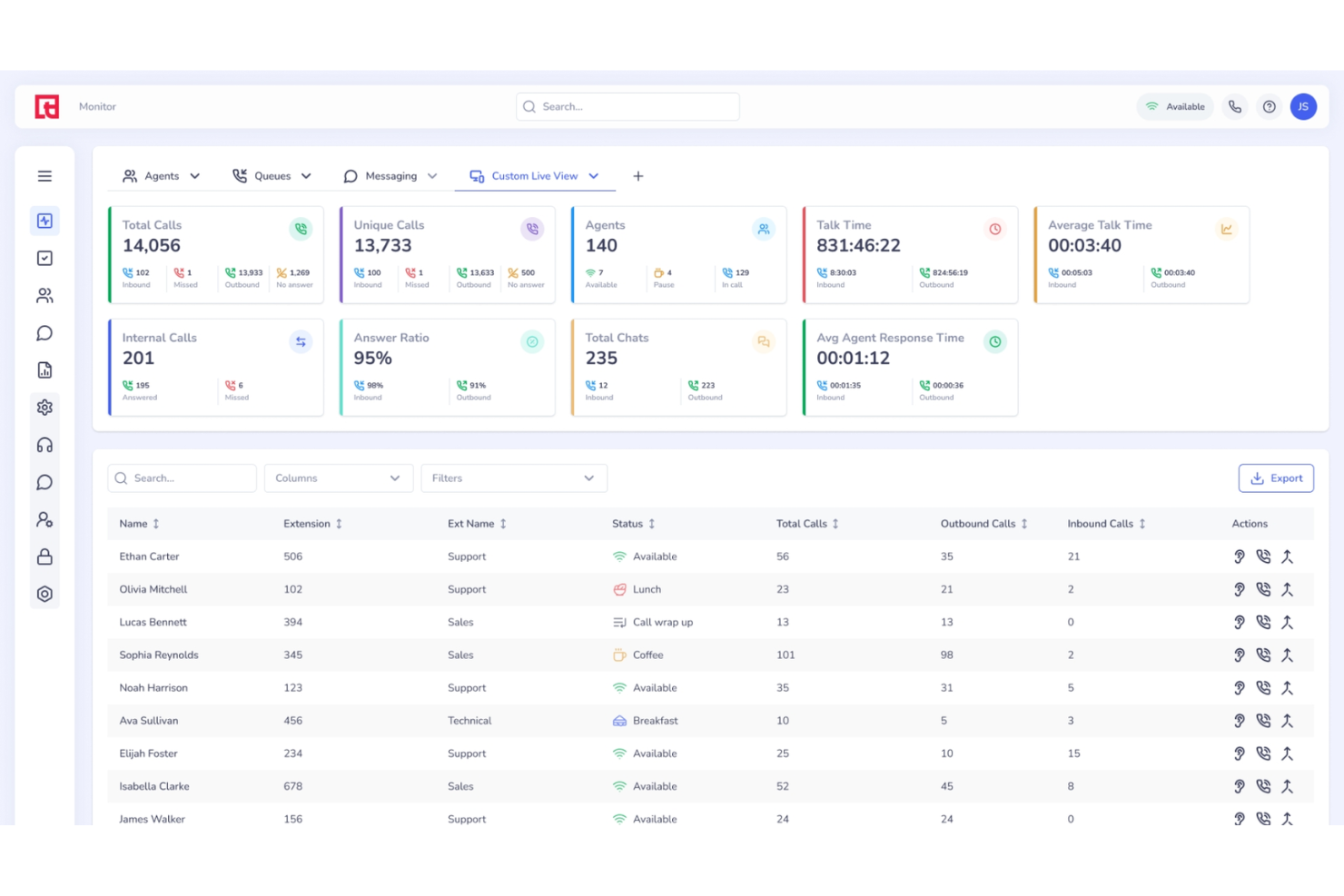Image resolution: width=1344 pixels, height=896 pixels.
Task: Open the Monitor activity icon in sidebar
Action: [x=44, y=221]
